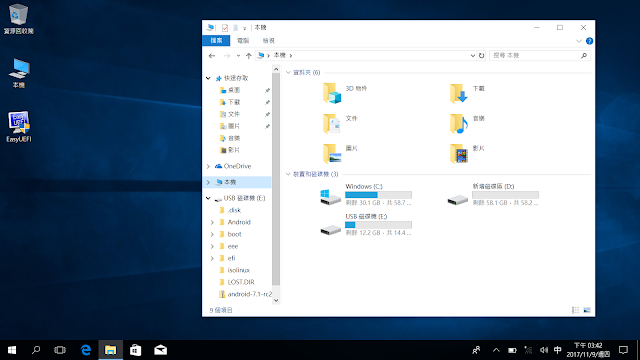Viewport: 640px width, 360px height.
Task: Open taskbar search magnifier
Action: (x=36, y=350)
